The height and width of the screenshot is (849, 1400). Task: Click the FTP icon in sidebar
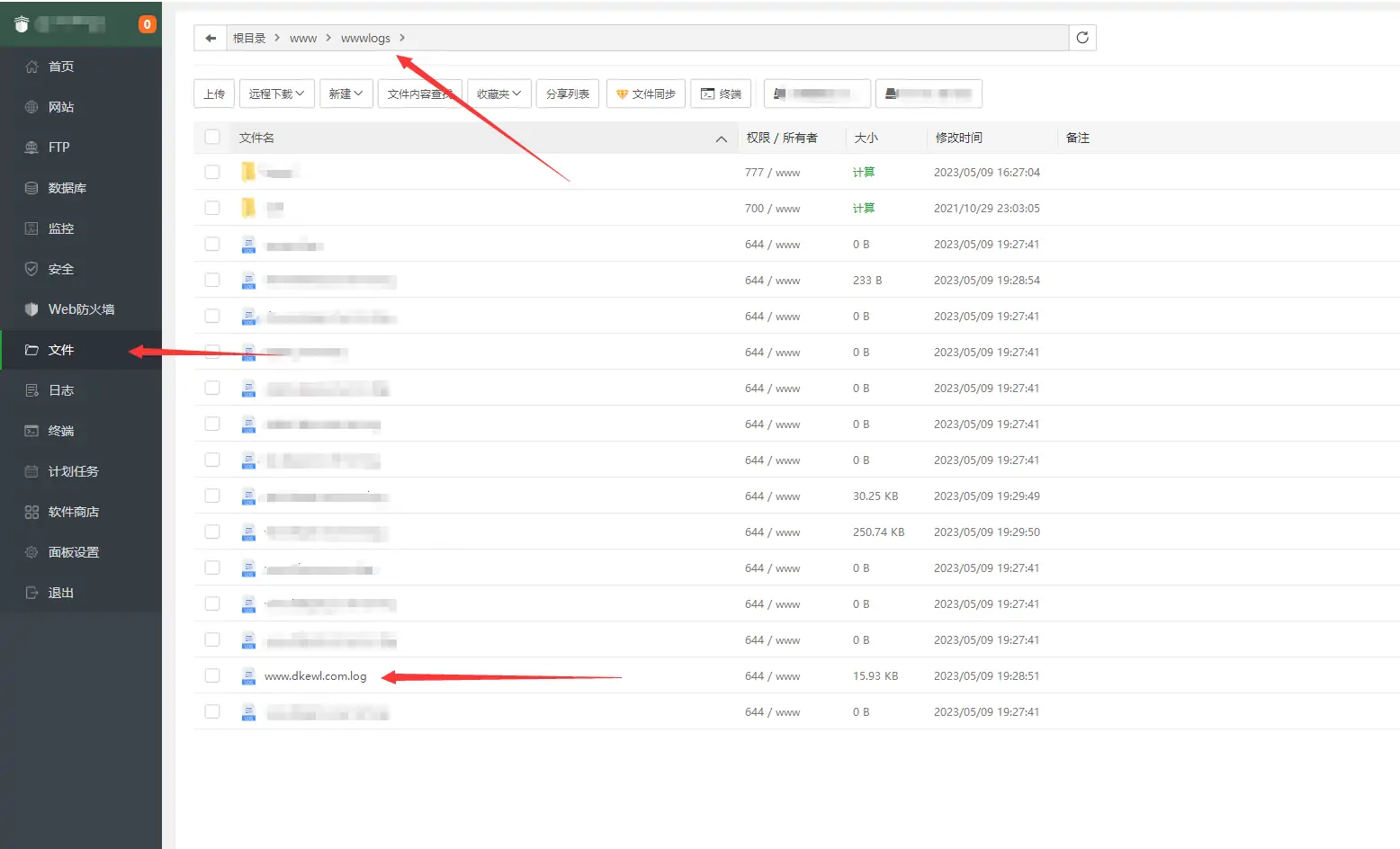[31, 147]
